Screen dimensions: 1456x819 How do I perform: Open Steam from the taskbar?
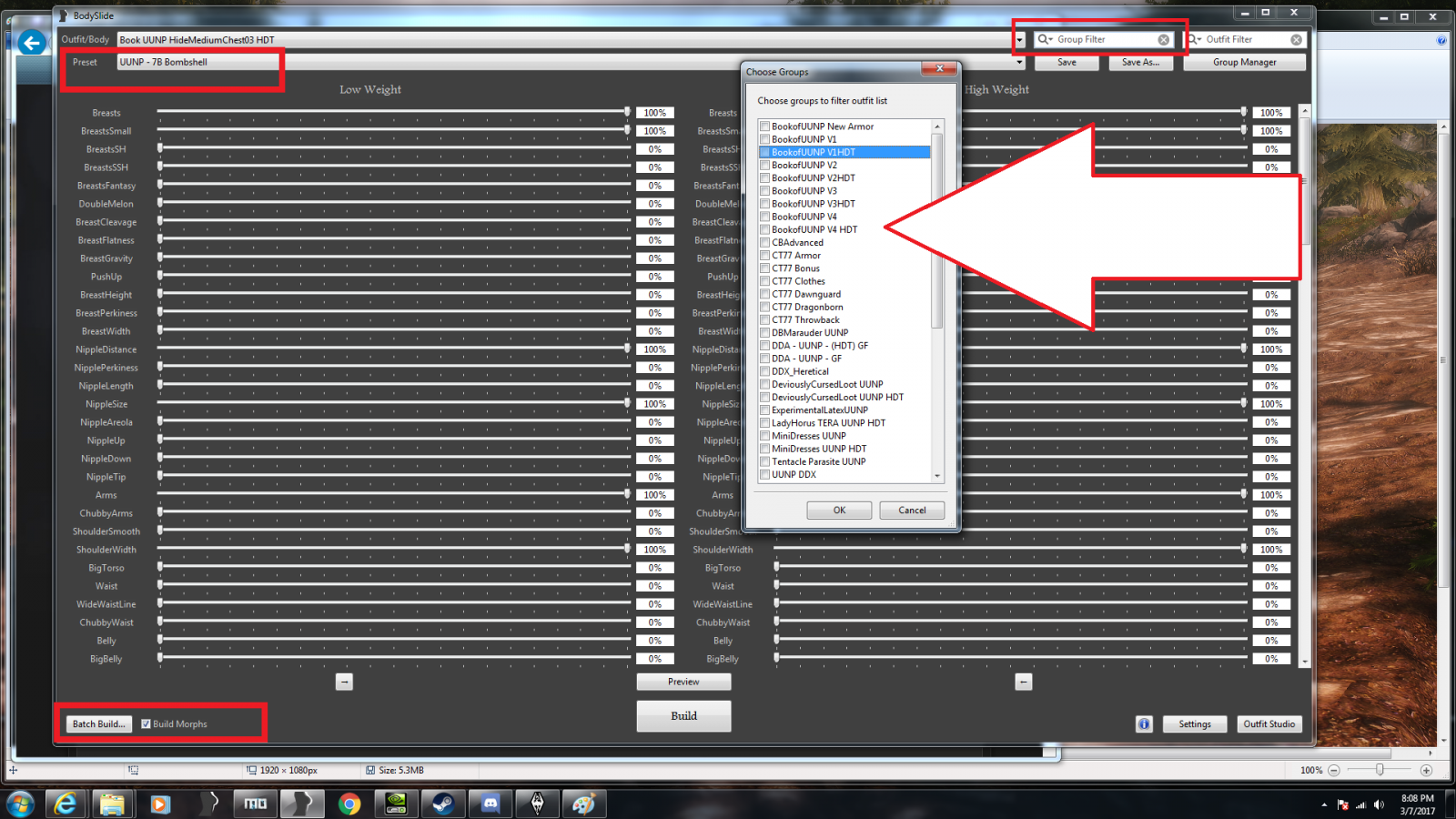[443, 804]
